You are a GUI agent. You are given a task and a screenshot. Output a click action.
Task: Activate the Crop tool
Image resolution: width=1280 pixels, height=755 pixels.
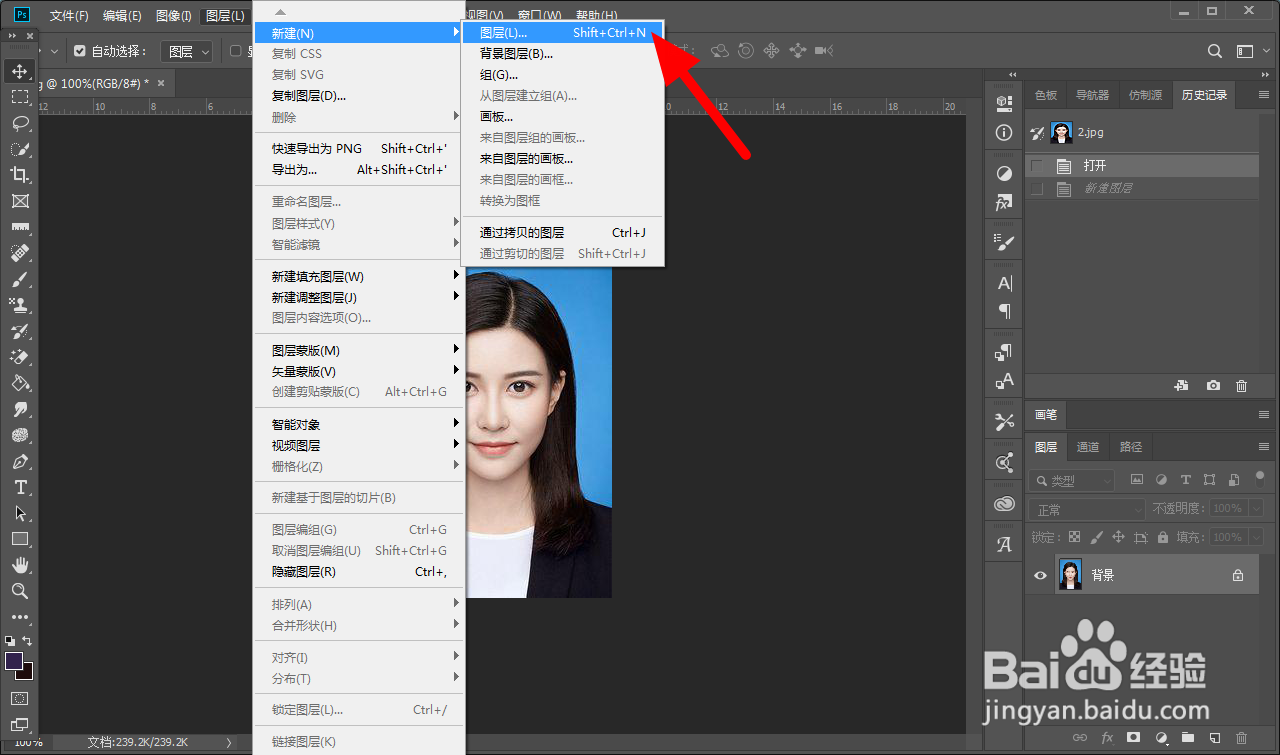tap(20, 175)
